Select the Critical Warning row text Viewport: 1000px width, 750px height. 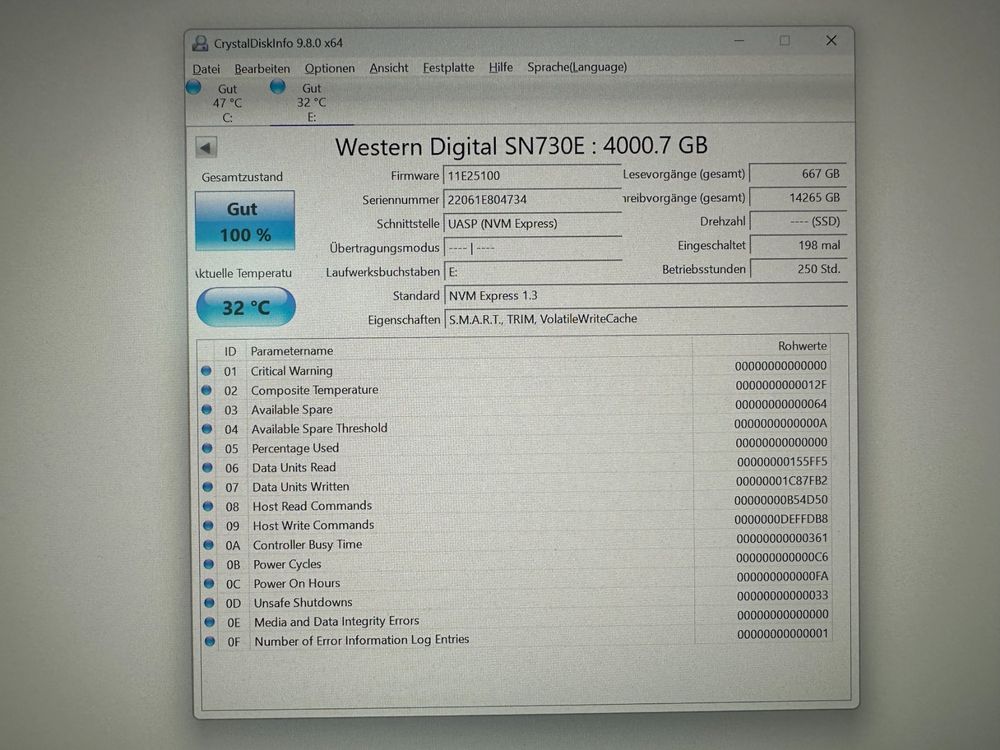[291, 371]
